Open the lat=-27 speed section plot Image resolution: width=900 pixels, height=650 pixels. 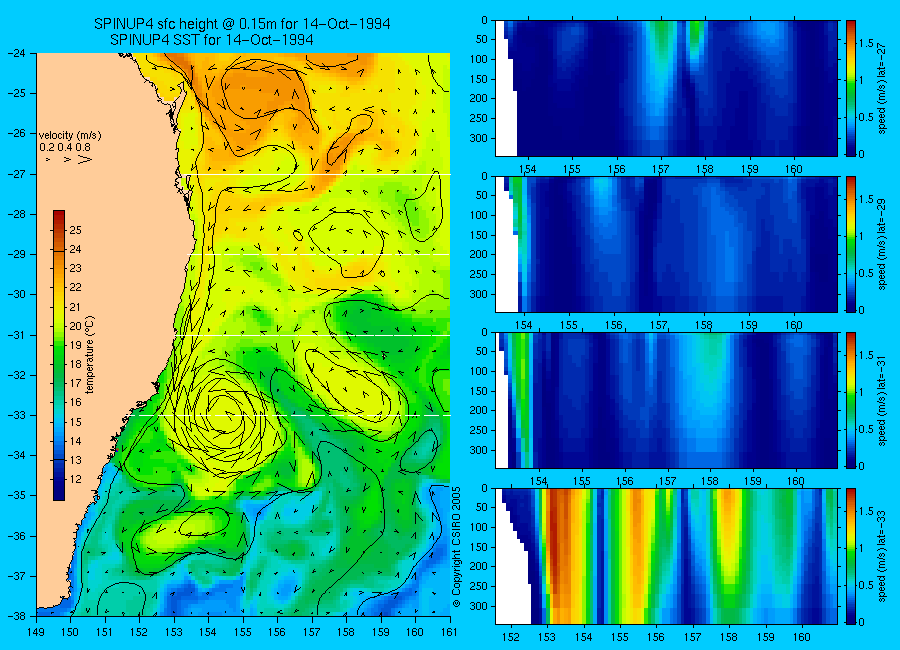tap(666, 88)
